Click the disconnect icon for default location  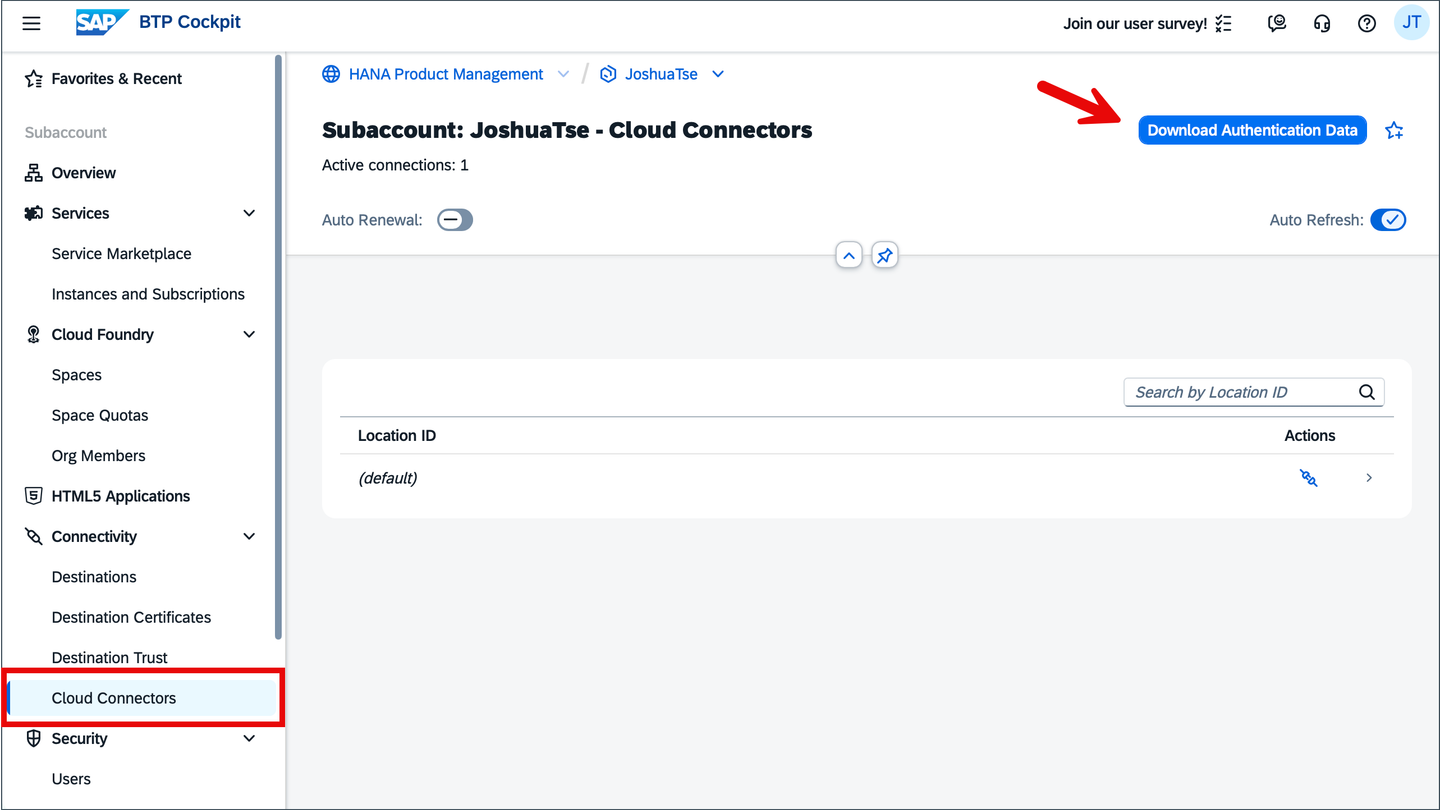tap(1308, 478)
